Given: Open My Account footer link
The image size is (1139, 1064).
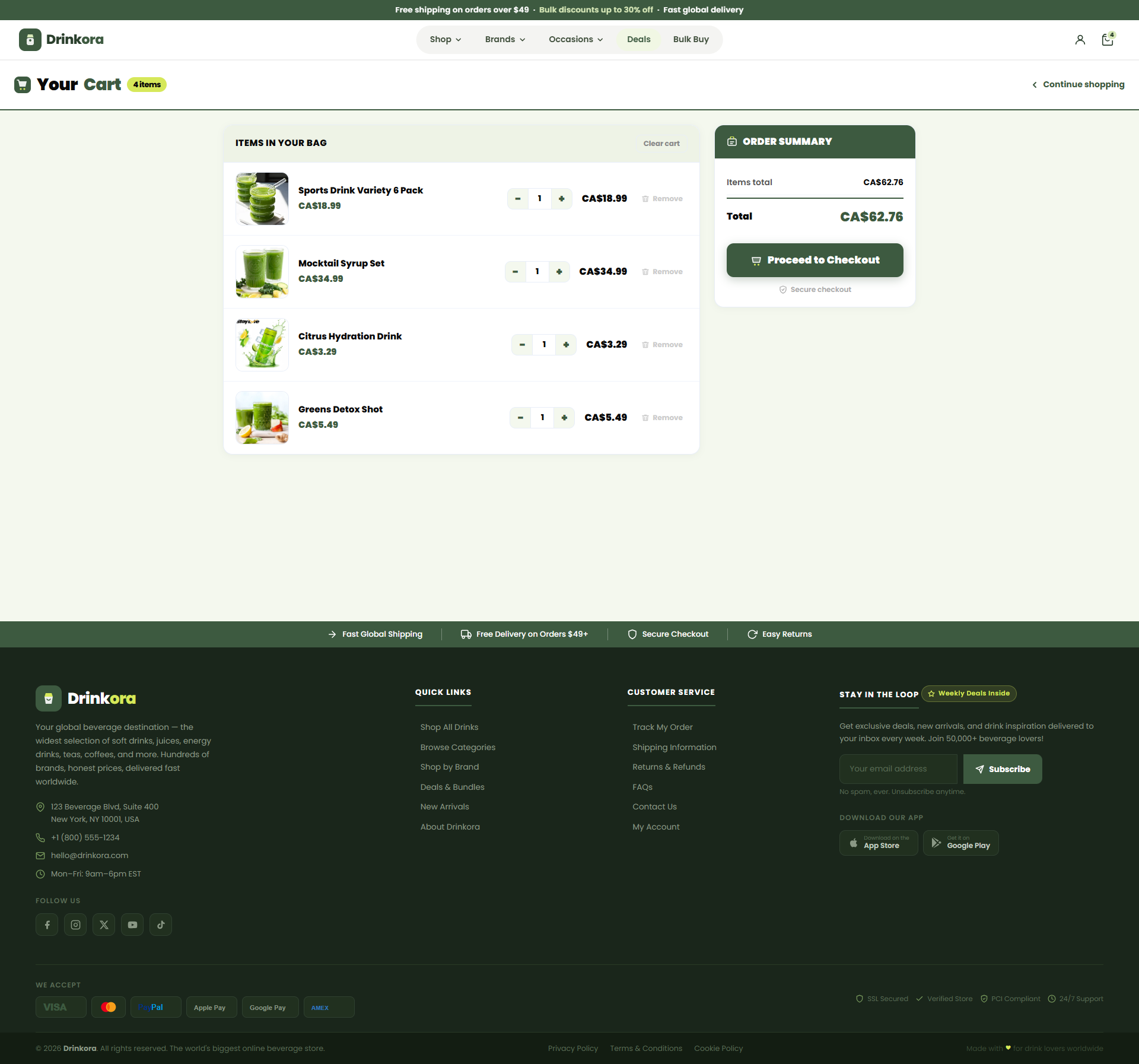Looking at the screenshot, I should click(x=656, y=827).
